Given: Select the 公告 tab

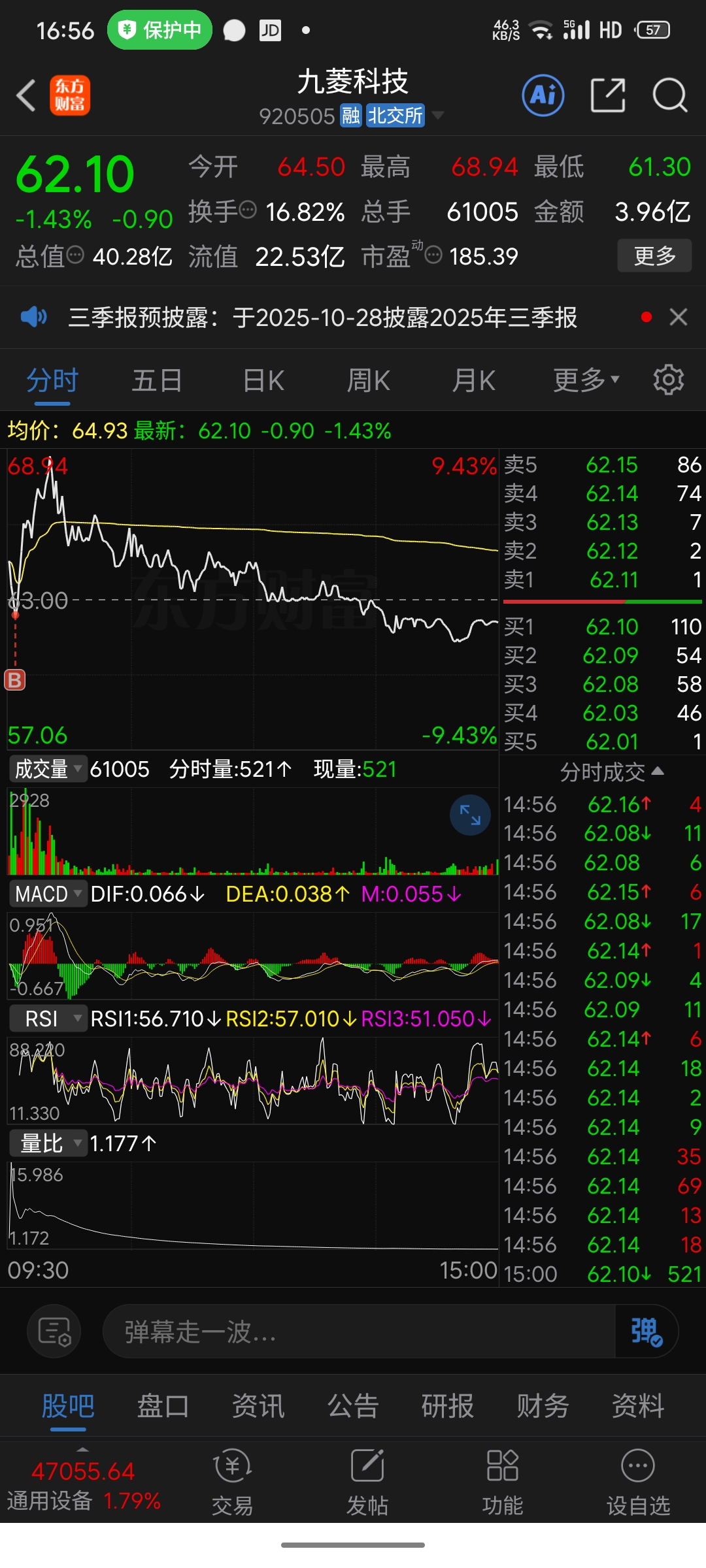Looking at the screenshot, I should click(353, 1406).
